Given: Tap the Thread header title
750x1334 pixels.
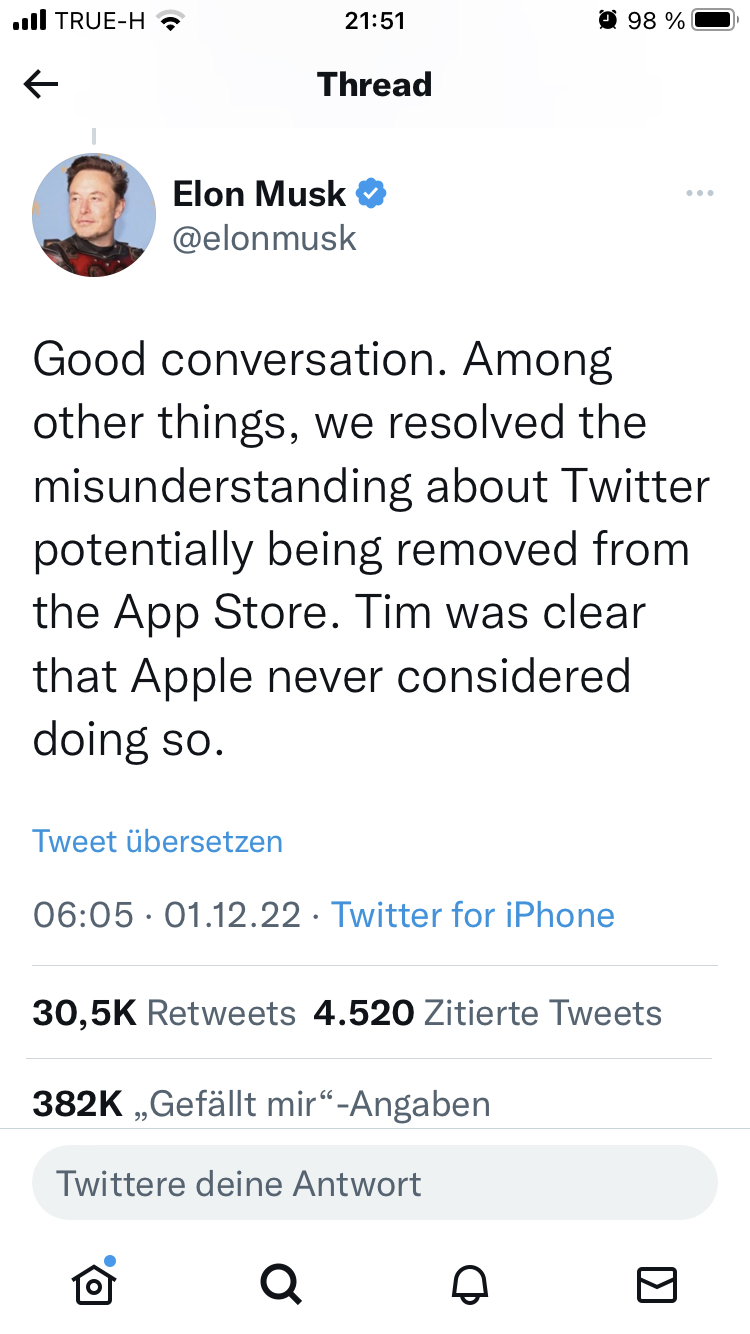Looking at the screenshot, I should pyautogui.click(x=374, y=84).
